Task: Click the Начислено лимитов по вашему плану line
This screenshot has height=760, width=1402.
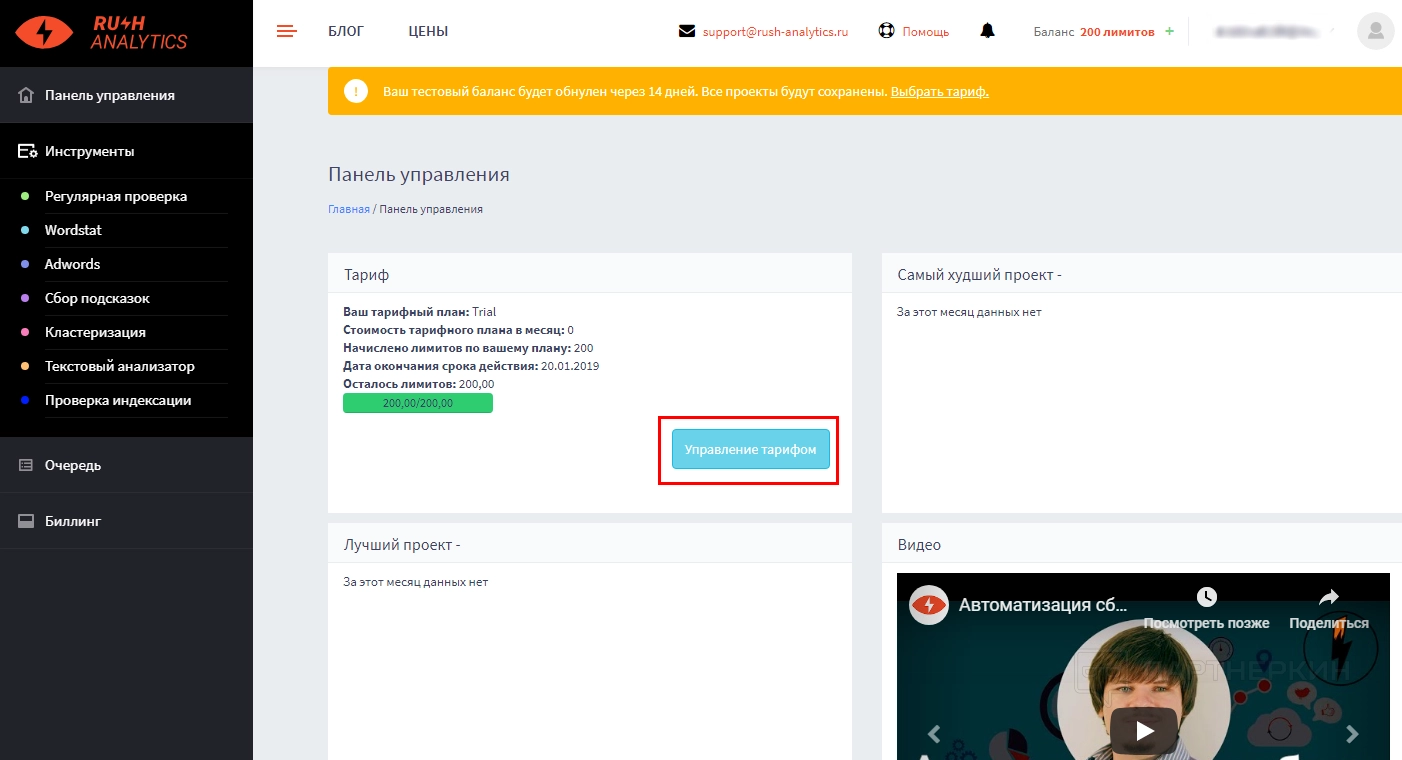Action: (468, 348)
